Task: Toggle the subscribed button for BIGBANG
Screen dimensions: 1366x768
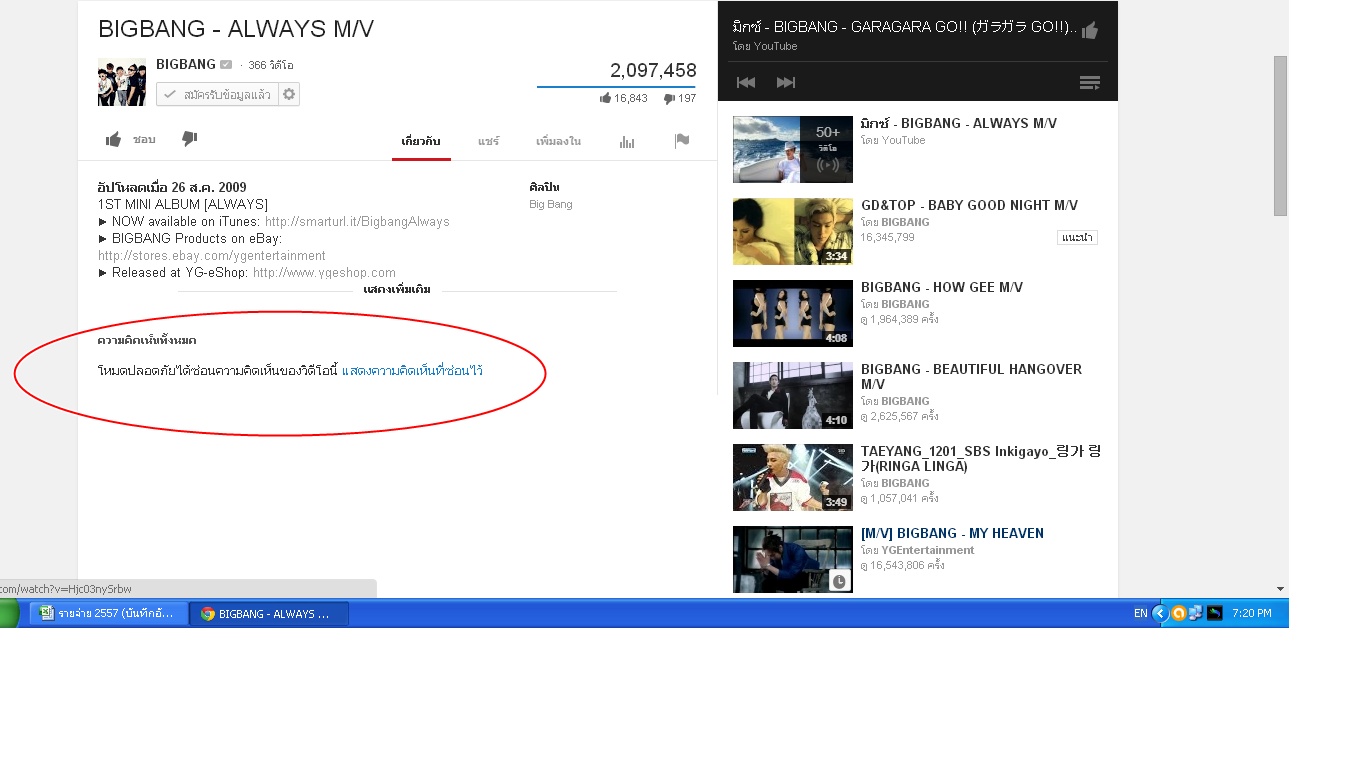Action: click(x=217, y=94)
